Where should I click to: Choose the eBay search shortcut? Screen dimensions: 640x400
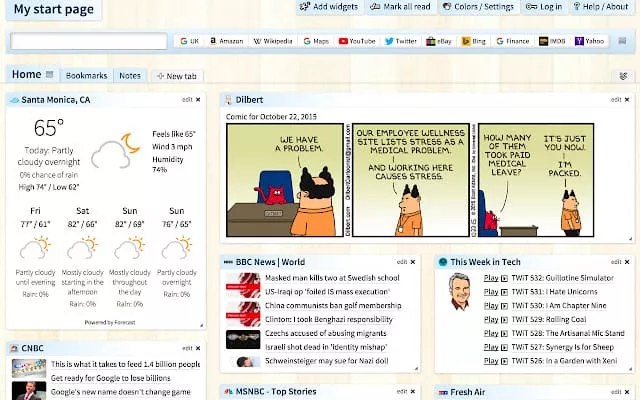[438, 42]
